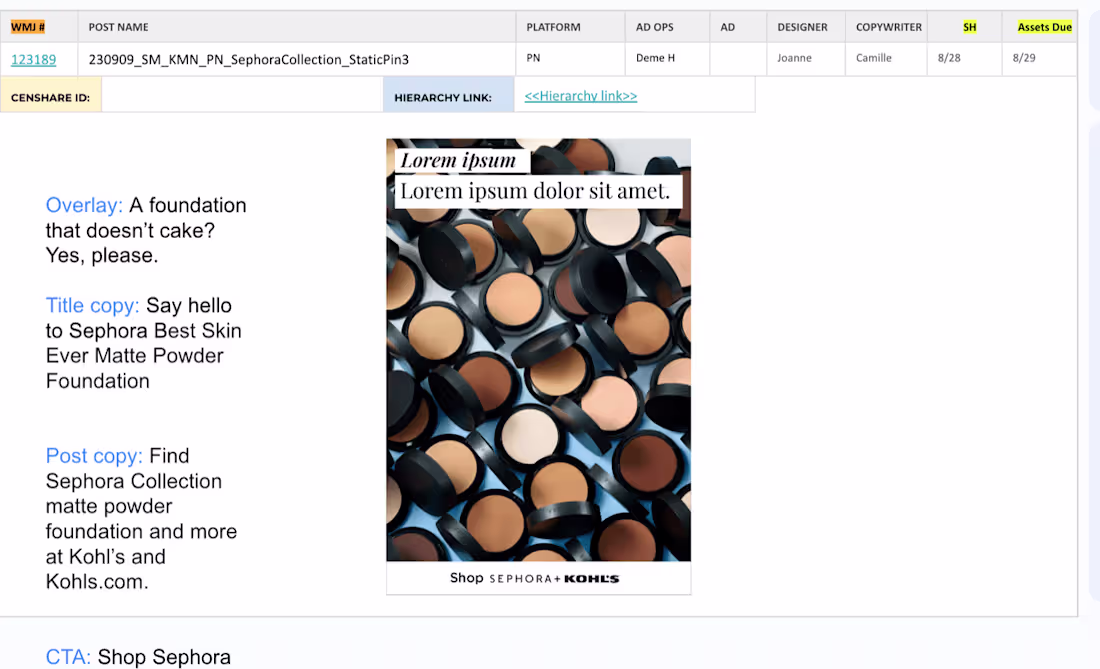Open the 123189 WMJ number link
This screenshot has width=1100, height=669.
(x=34, y=59)
